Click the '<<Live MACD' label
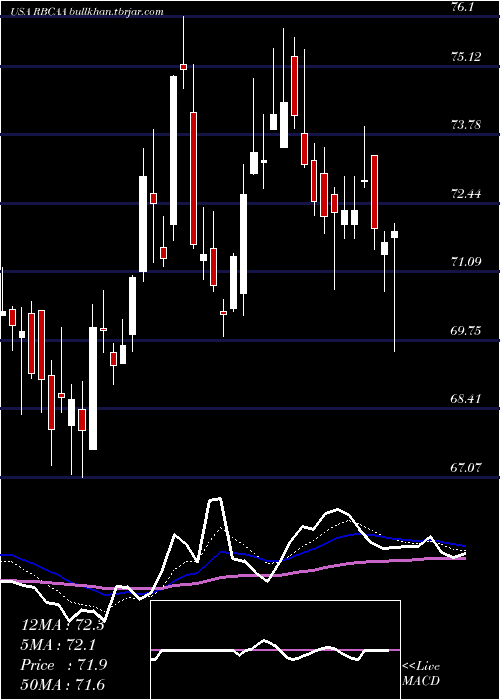 421,674
